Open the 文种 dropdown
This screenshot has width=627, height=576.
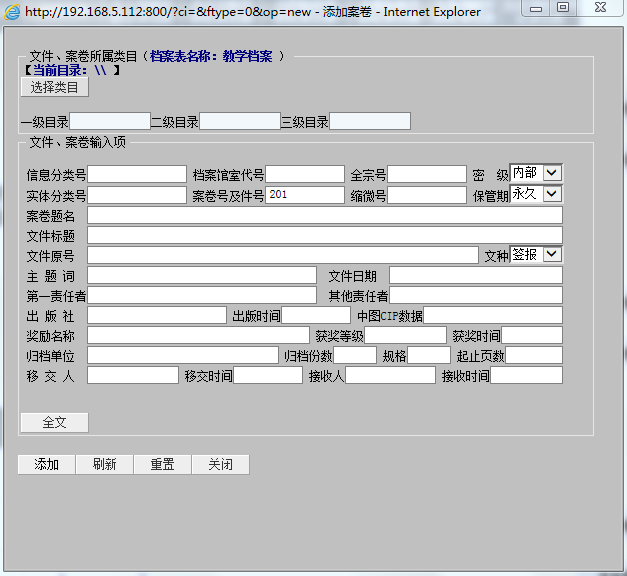click(536, 255)
